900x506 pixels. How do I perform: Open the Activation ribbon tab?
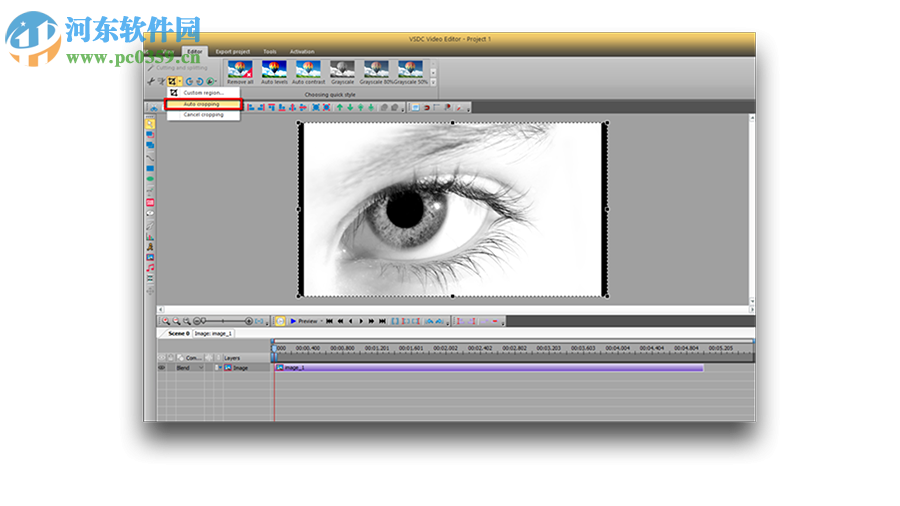click(302, 52)
